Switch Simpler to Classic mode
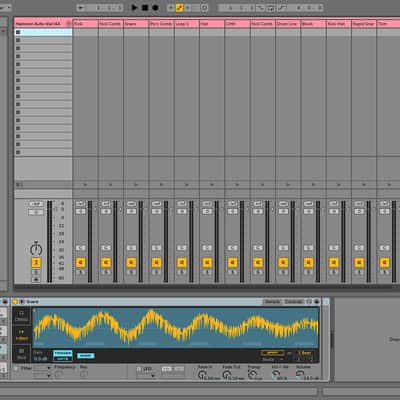Screen dimensions: 400x400 coord(22,316)
